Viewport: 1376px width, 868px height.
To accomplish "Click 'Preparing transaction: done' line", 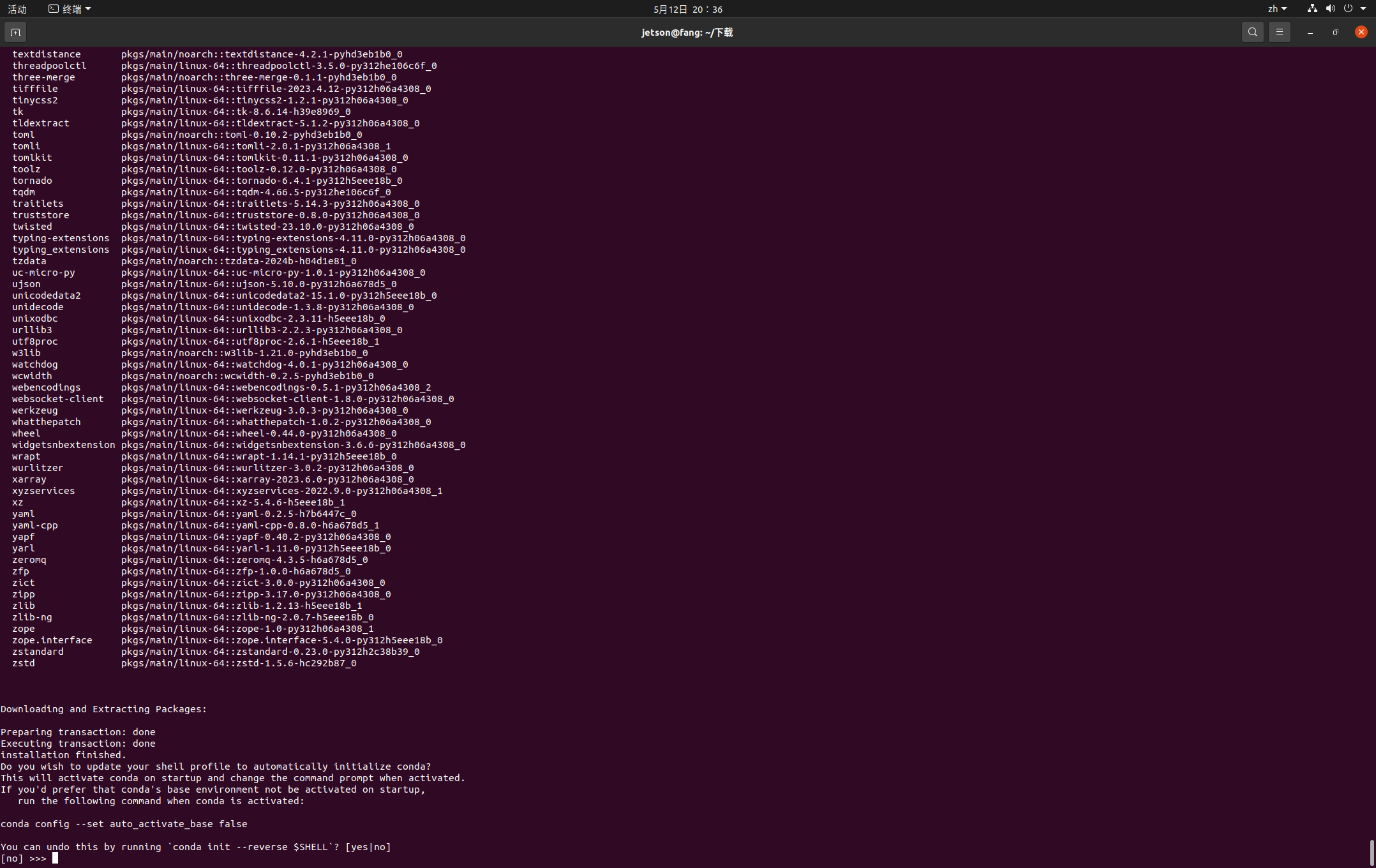I will (x=78, y=732).
